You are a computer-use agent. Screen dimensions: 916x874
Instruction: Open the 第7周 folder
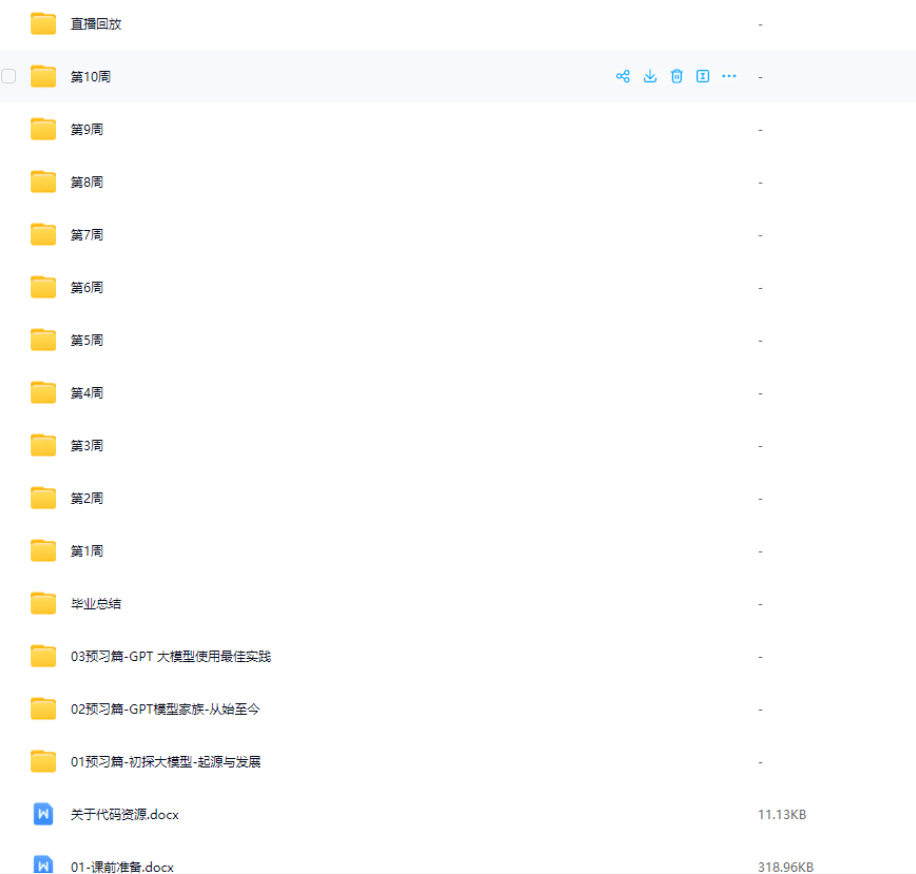86,234
